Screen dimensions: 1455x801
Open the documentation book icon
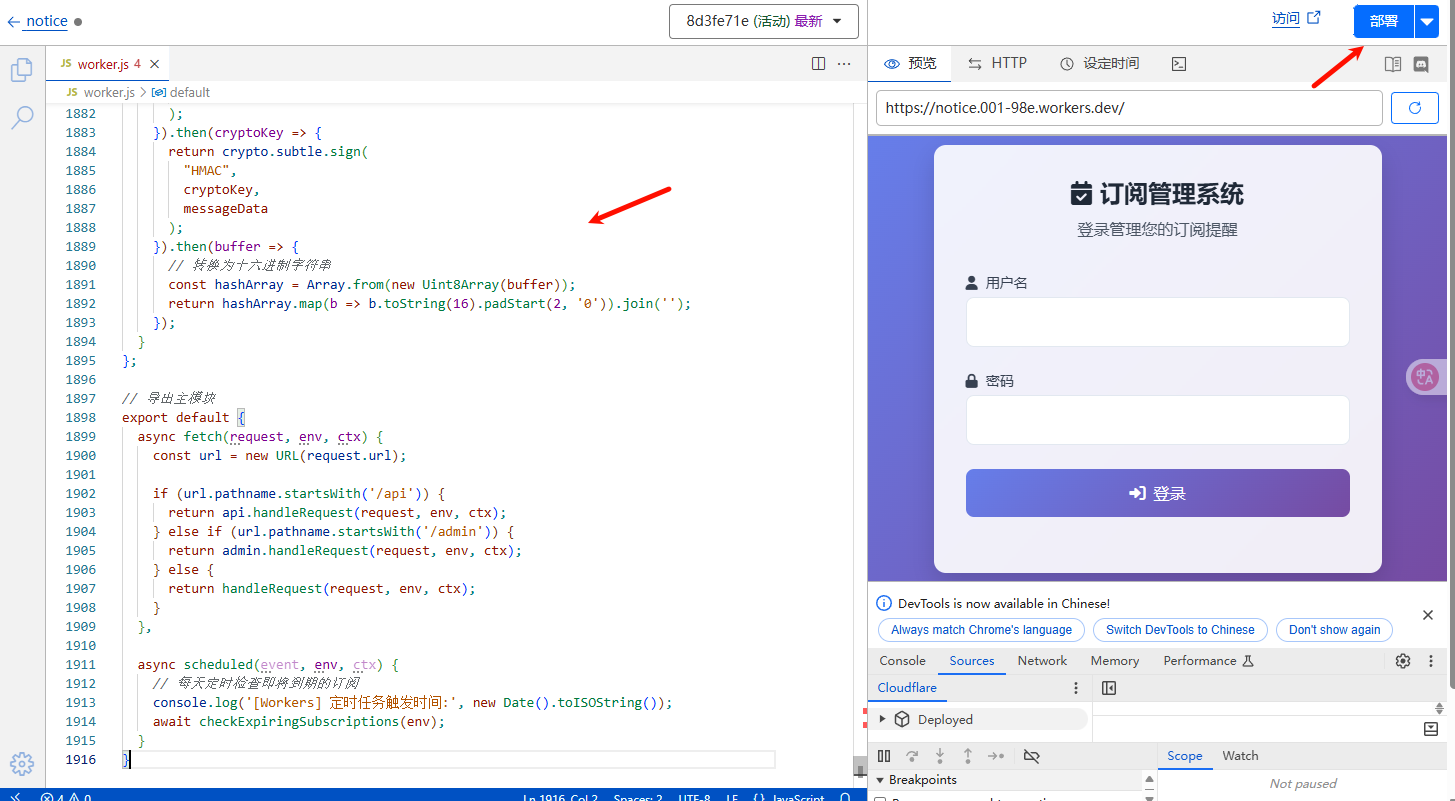coord(1392,64)
